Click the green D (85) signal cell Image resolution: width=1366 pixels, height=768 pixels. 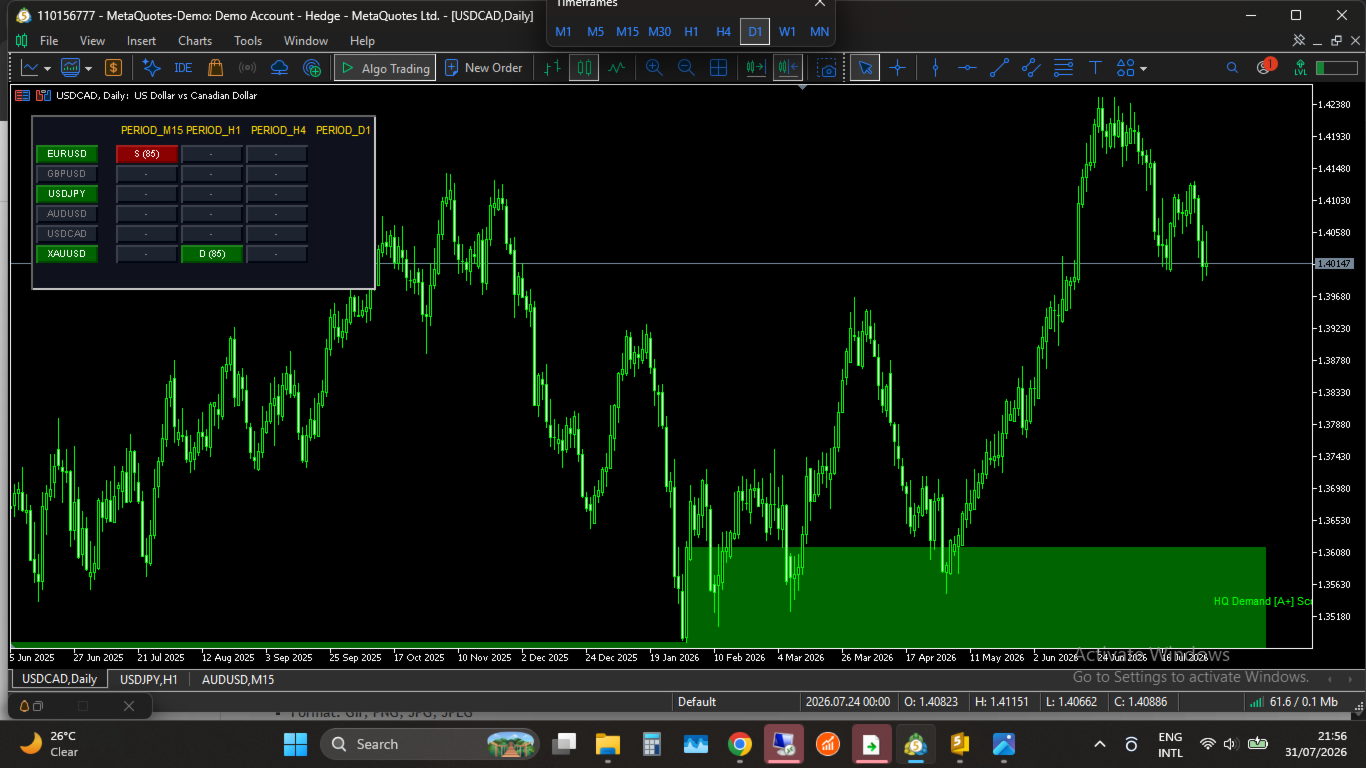(212, 254)
